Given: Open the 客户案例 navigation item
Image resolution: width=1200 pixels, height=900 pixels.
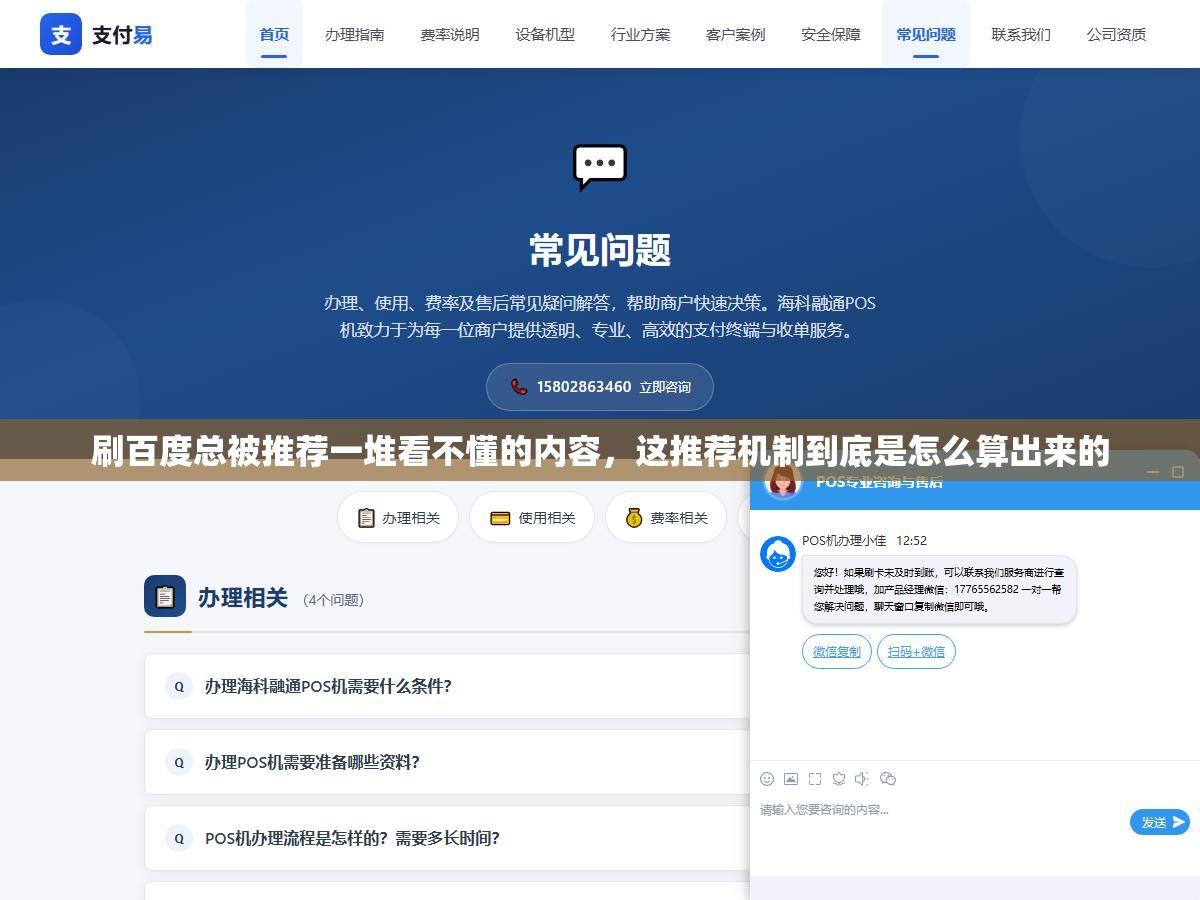Looking at the screenshot, I should click(736, 34).
